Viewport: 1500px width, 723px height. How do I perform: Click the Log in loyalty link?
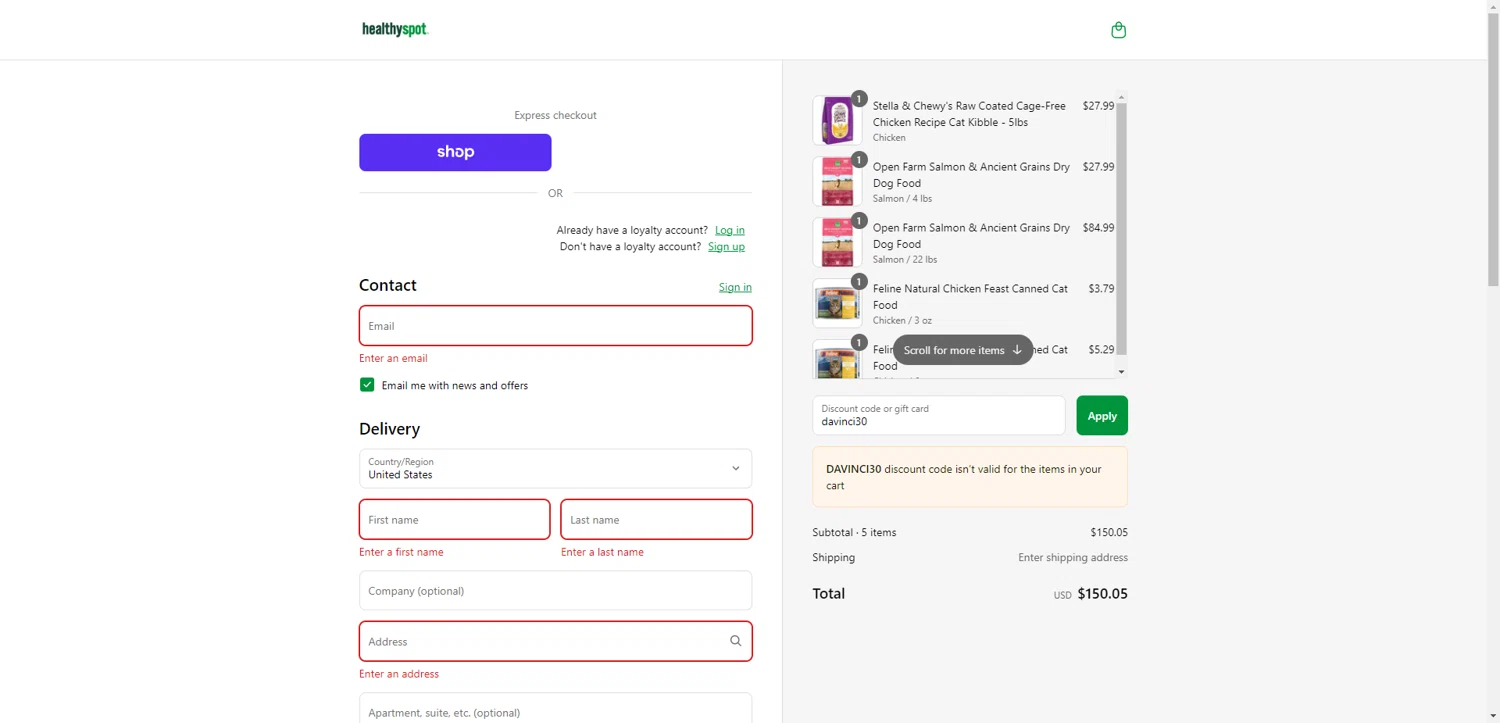729,230
